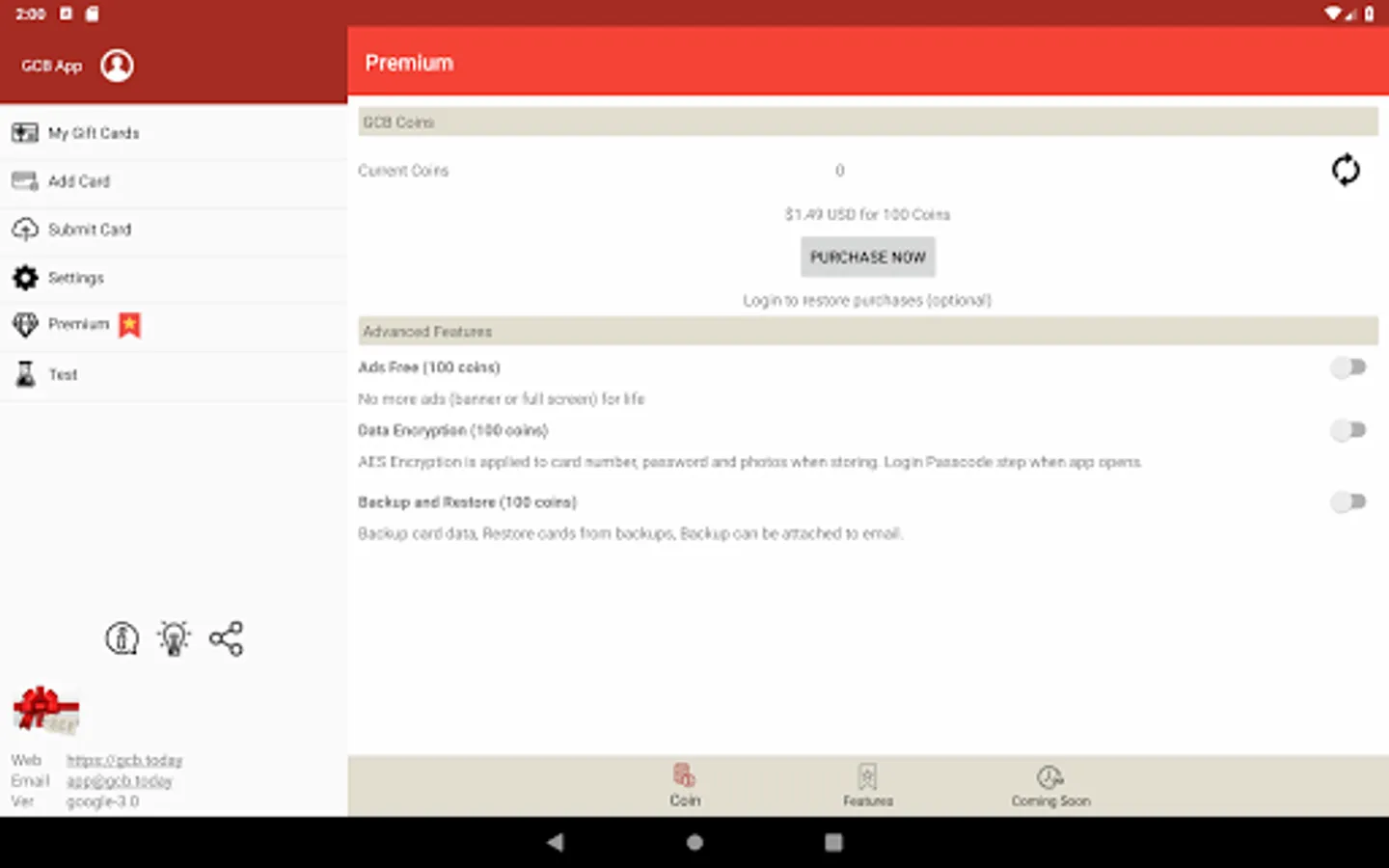
Task: Open Settings from sidebar
Action: pyautogui.click(x=174, y=278)
